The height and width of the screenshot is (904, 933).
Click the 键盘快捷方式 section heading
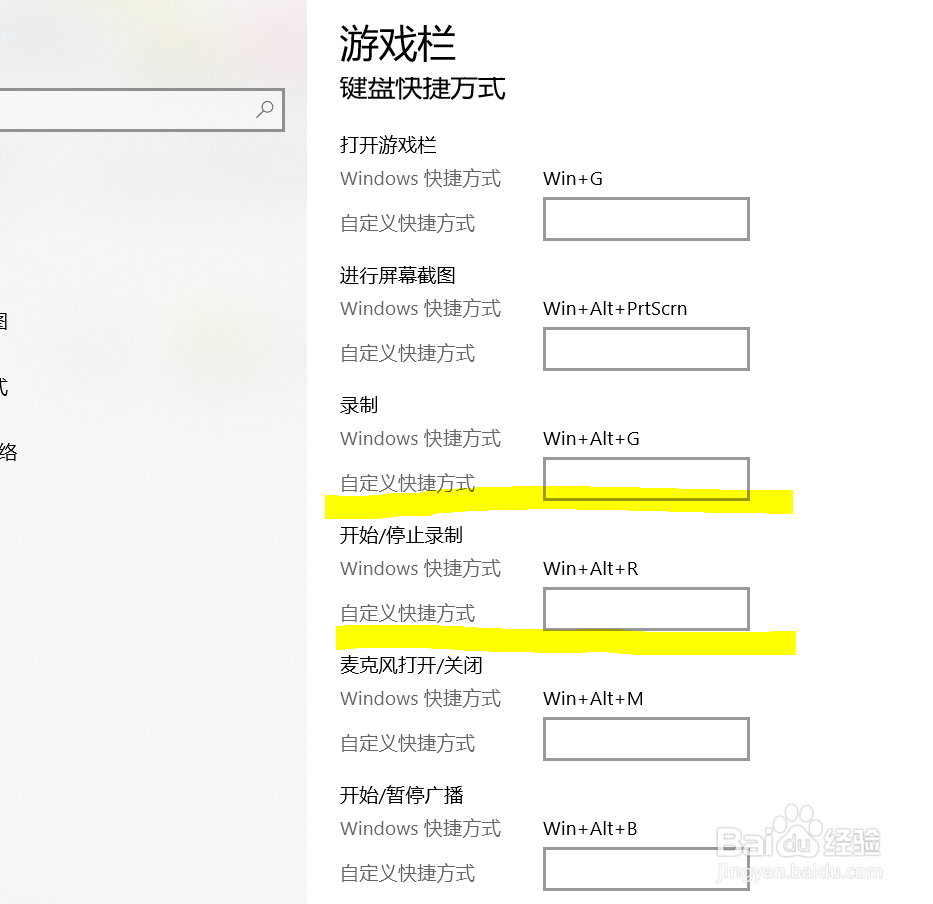point(423,88)
